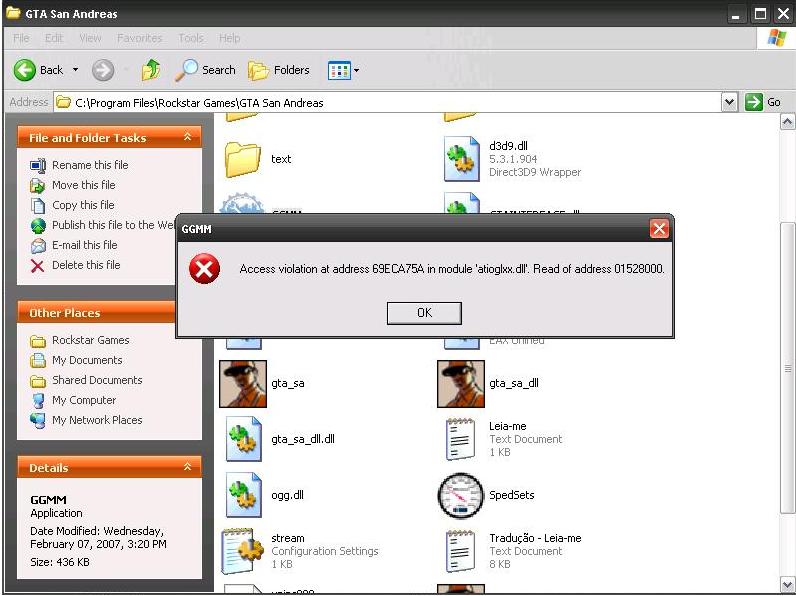Open Rockstar Games in Other Places
The width and height of the screenshot is (796, 596).
(x=91, y=340)
